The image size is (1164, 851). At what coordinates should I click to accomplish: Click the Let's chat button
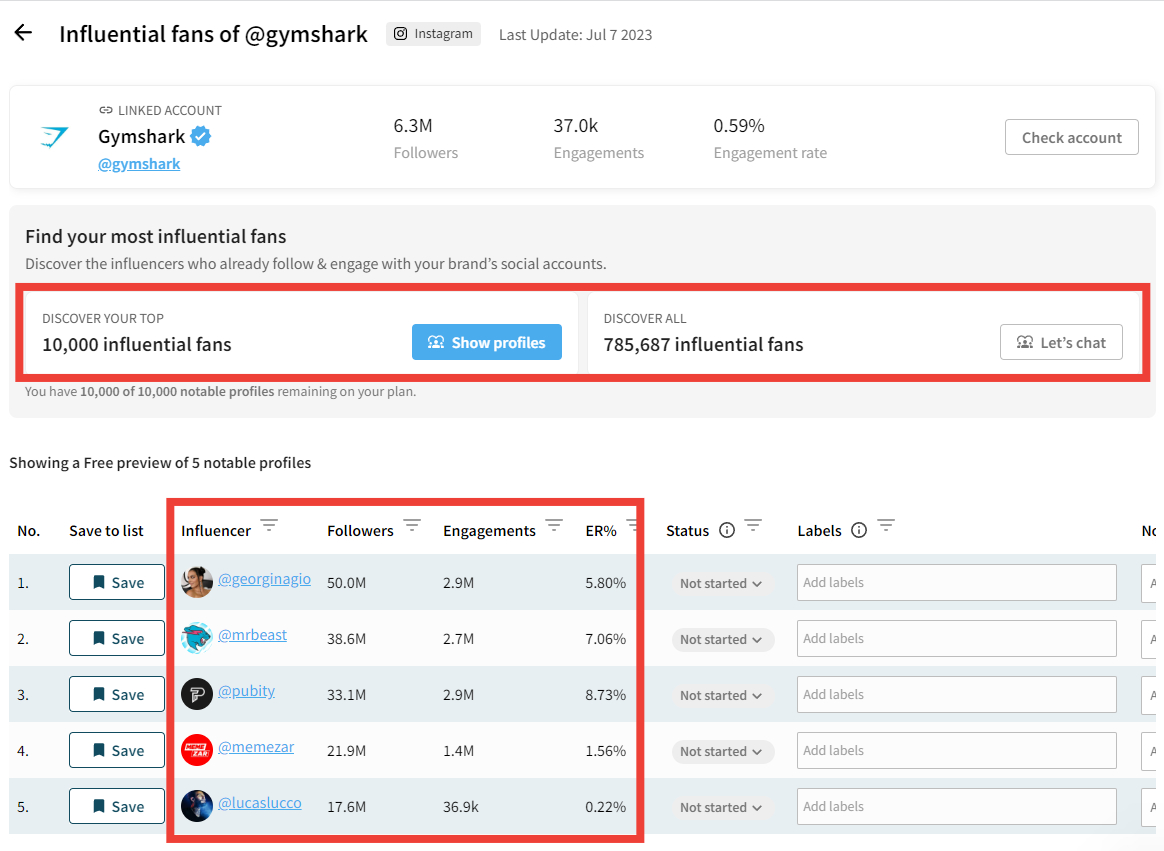(1061, 342)
